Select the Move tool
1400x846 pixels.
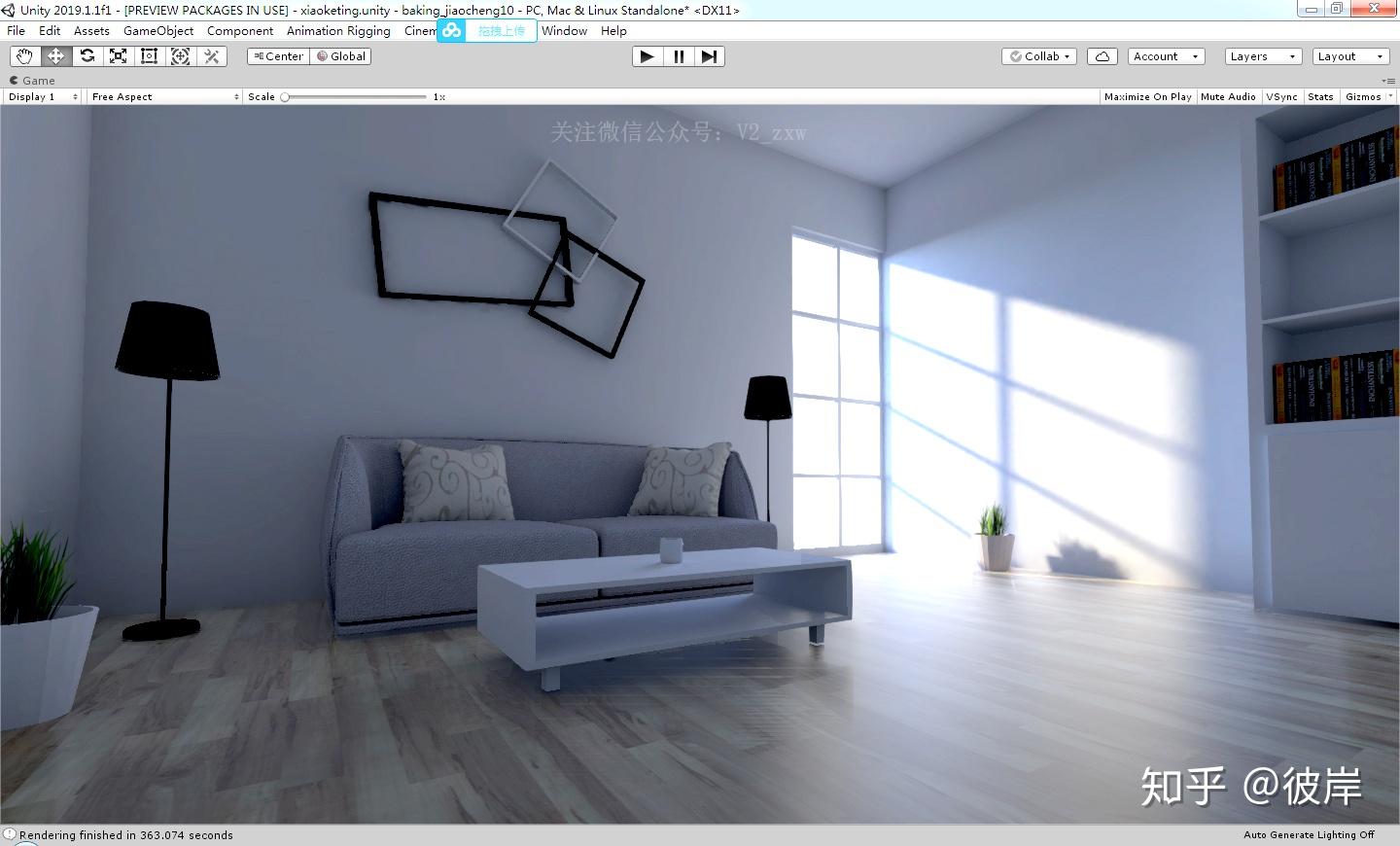coord(55,56)
